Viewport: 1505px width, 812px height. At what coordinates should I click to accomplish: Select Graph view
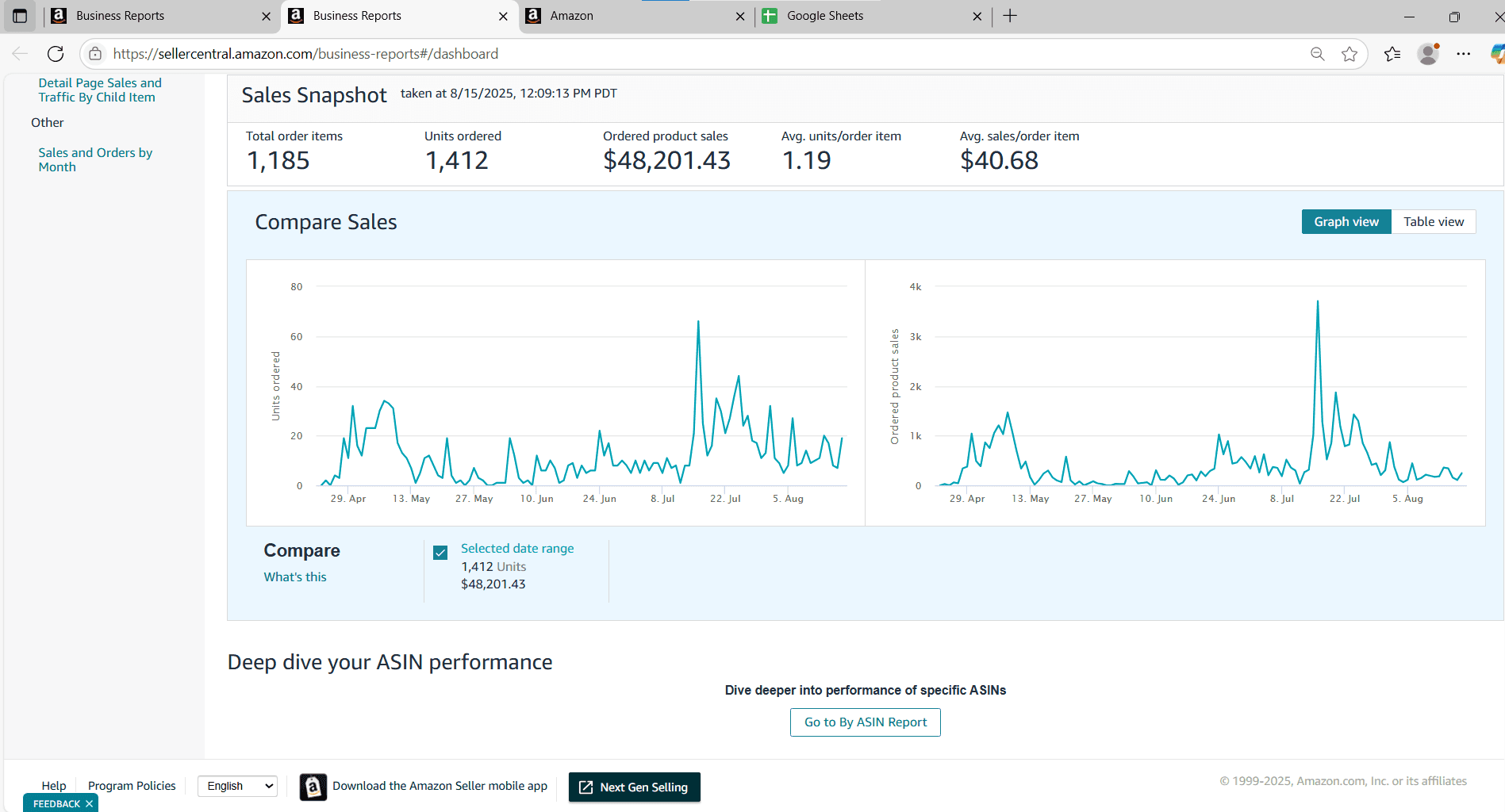(x=1346, y=222)
